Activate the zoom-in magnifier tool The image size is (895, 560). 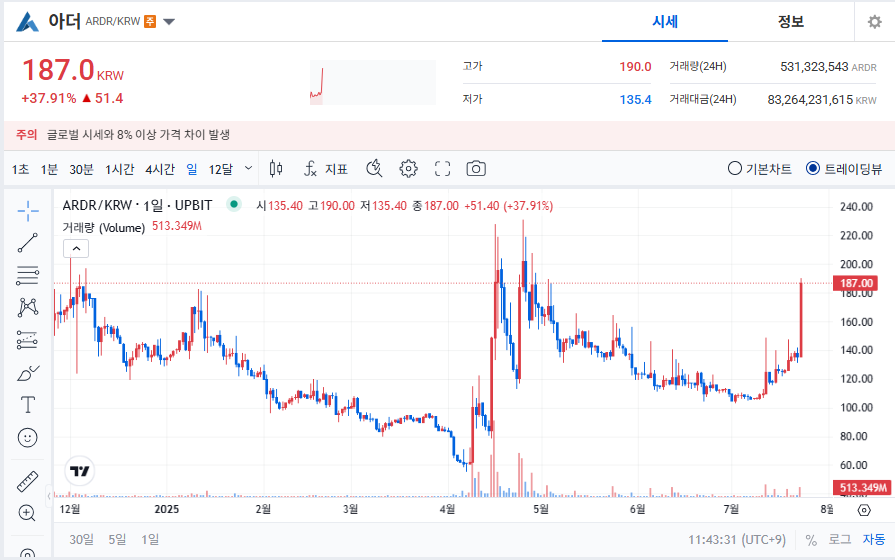pos(27,513)
